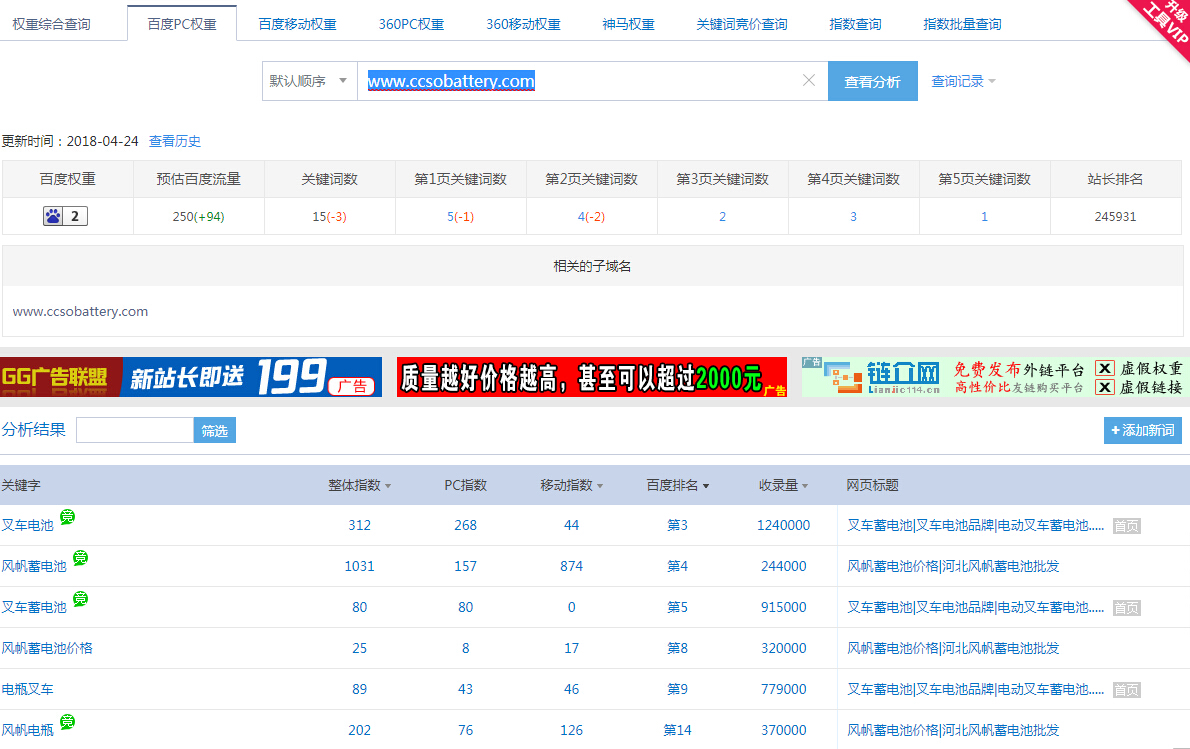Open the 默认顺序 sort order dropdown
Screen dimensions: 1190x749
[309, 81]
